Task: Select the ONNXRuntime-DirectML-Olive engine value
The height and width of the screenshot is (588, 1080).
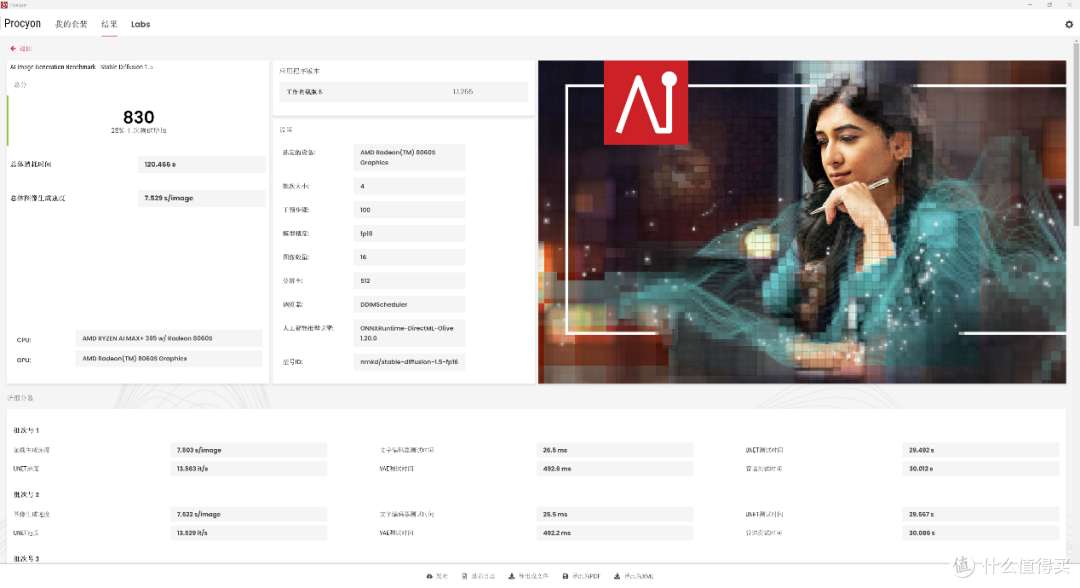Action: (409, 333)
